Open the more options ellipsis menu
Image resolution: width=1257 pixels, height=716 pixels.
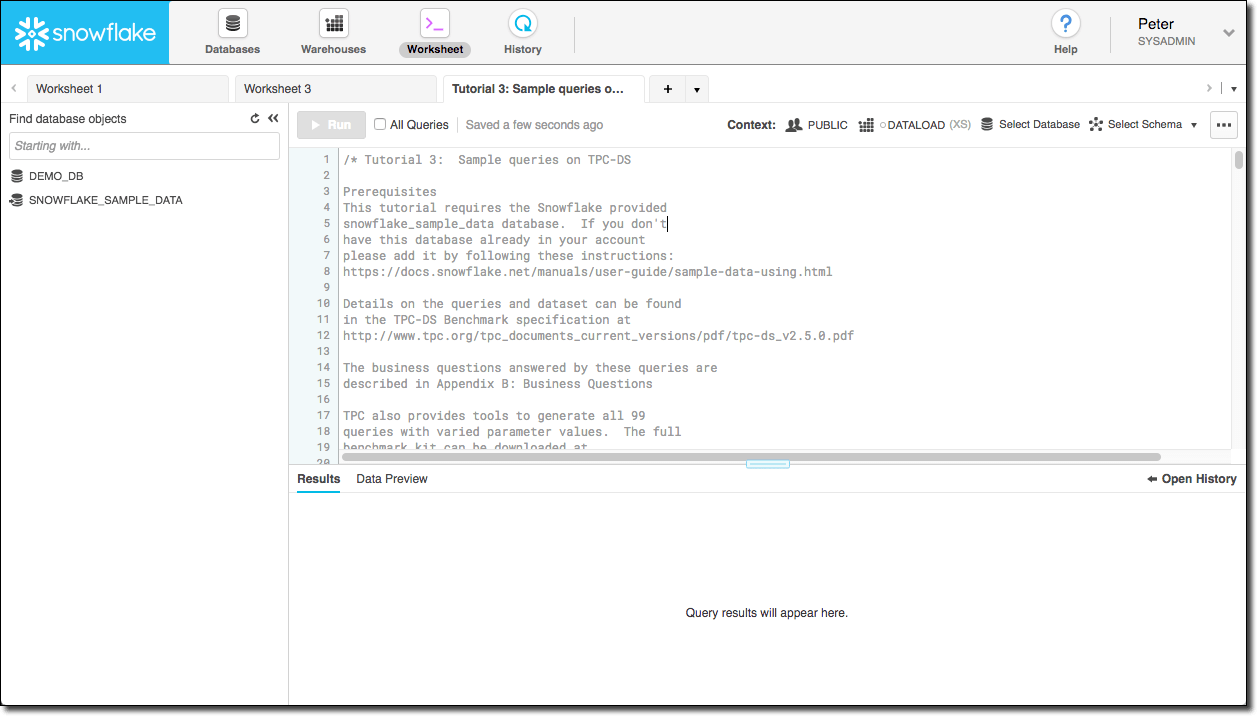pos(1224,125)
